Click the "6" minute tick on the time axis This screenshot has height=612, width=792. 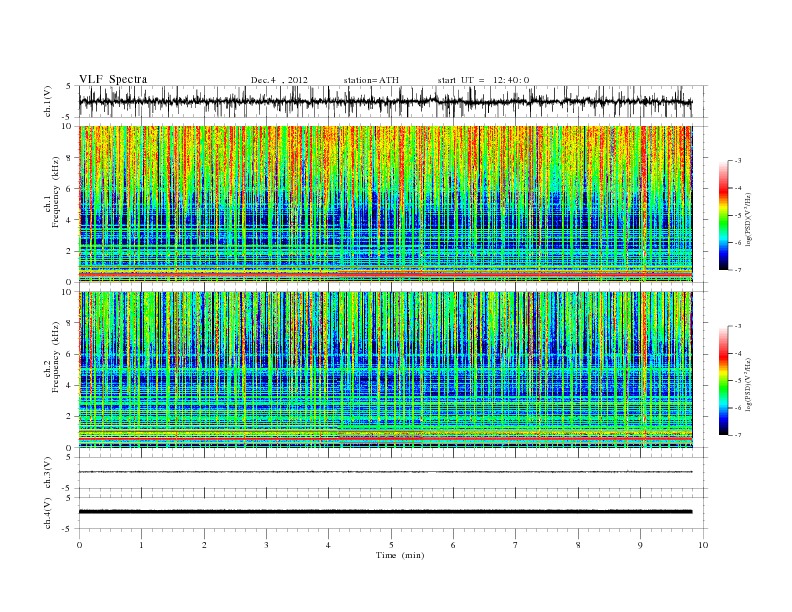click(453, 545)
